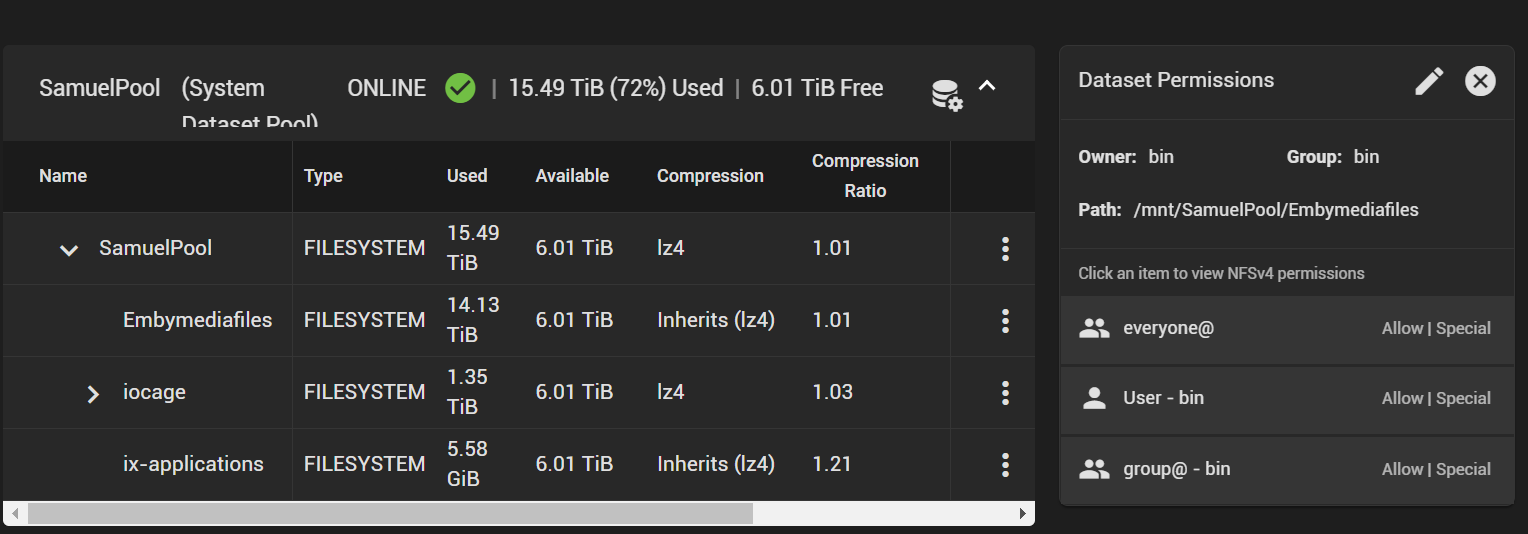Open actions menu for SamuelPool row
The height and width of the screenshot is (534, 1528).
click(x=1005, y=249)
